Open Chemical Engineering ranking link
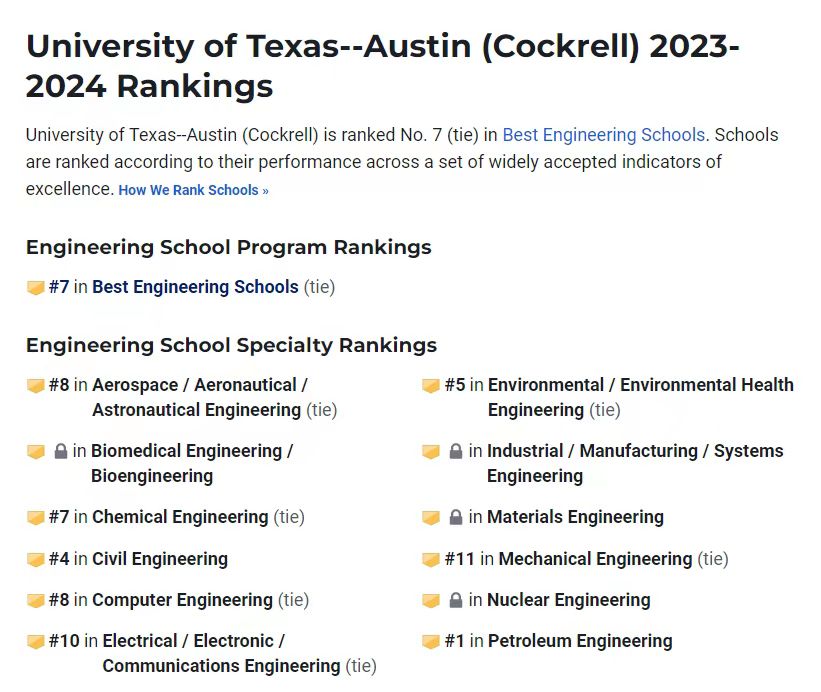 click(180, 517)
